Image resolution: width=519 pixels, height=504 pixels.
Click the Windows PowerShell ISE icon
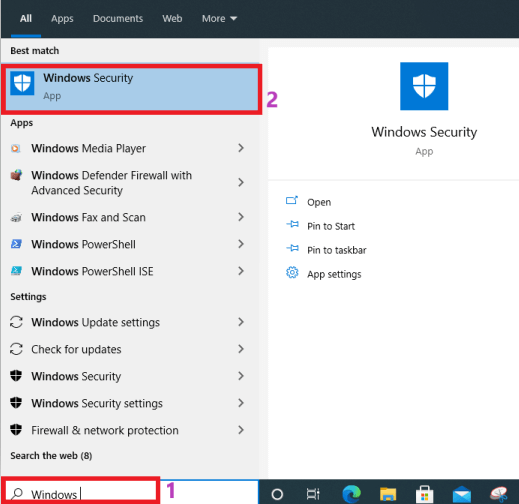point(16,271)
